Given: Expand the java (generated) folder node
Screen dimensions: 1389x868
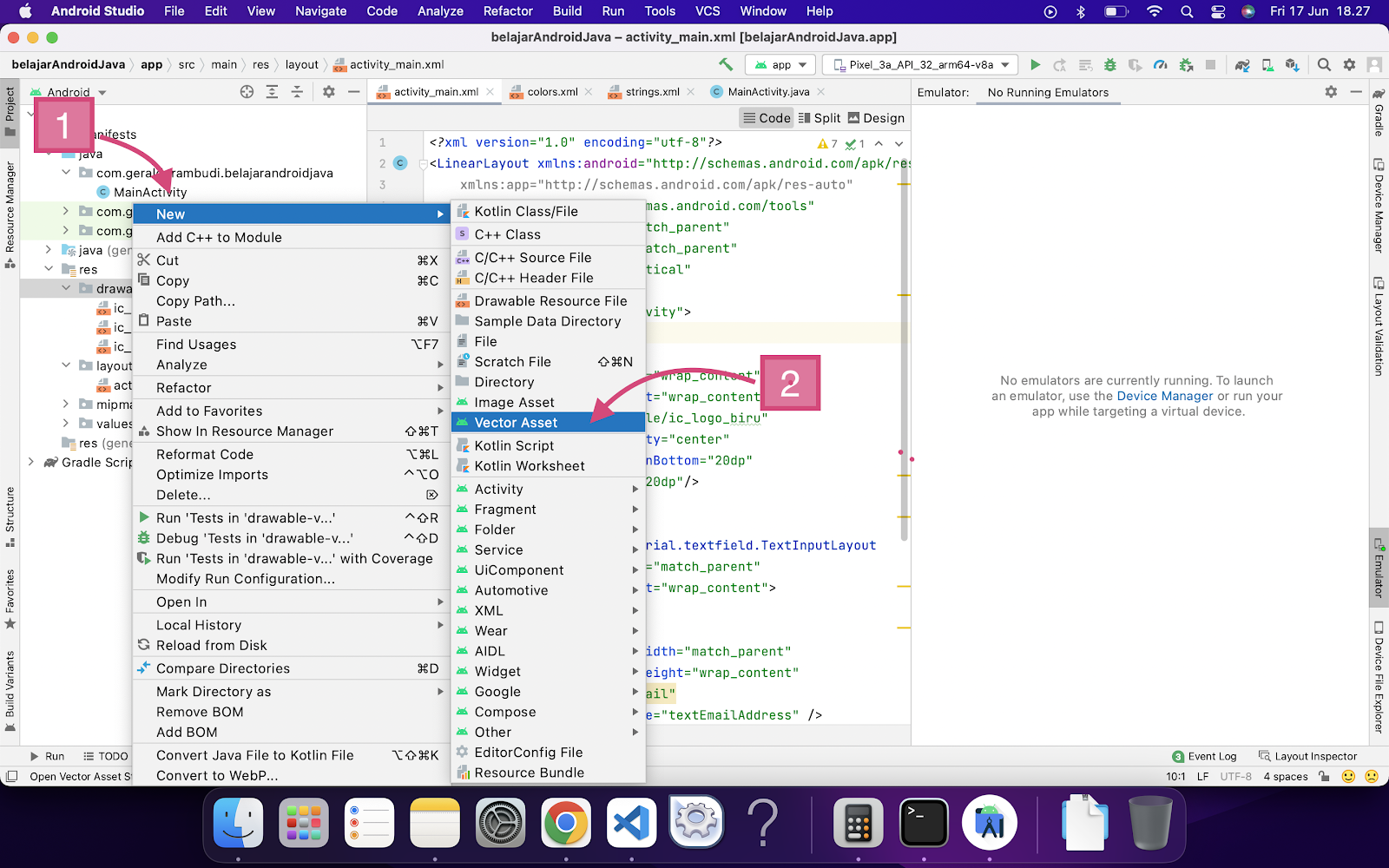Looking at the screenshot, I should click(x=49, y=250).
